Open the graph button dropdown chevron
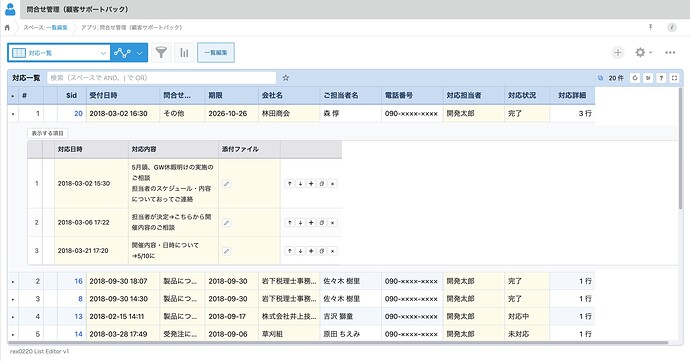 [x=139, y=53]
